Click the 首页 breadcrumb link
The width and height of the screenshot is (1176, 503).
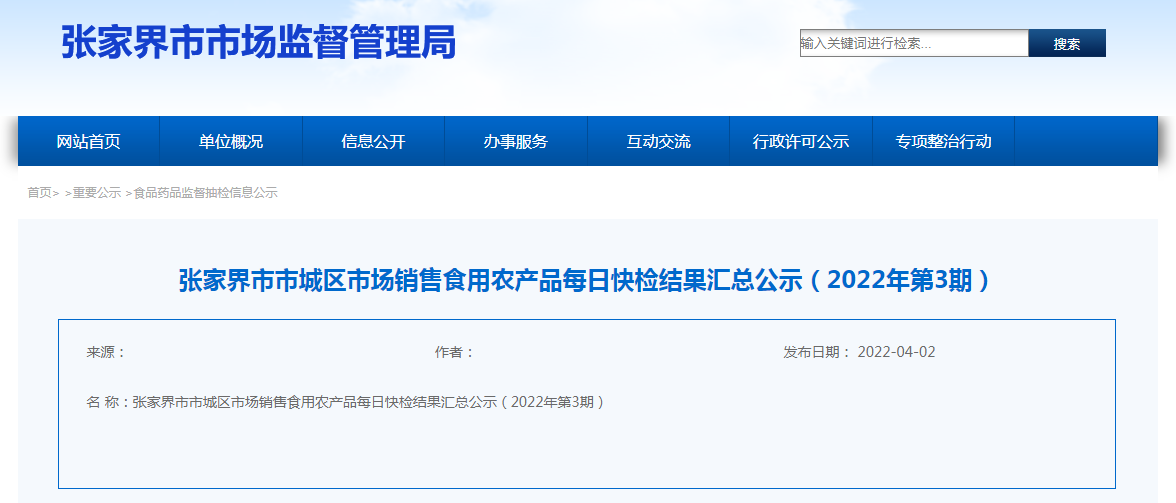point(40,193)
